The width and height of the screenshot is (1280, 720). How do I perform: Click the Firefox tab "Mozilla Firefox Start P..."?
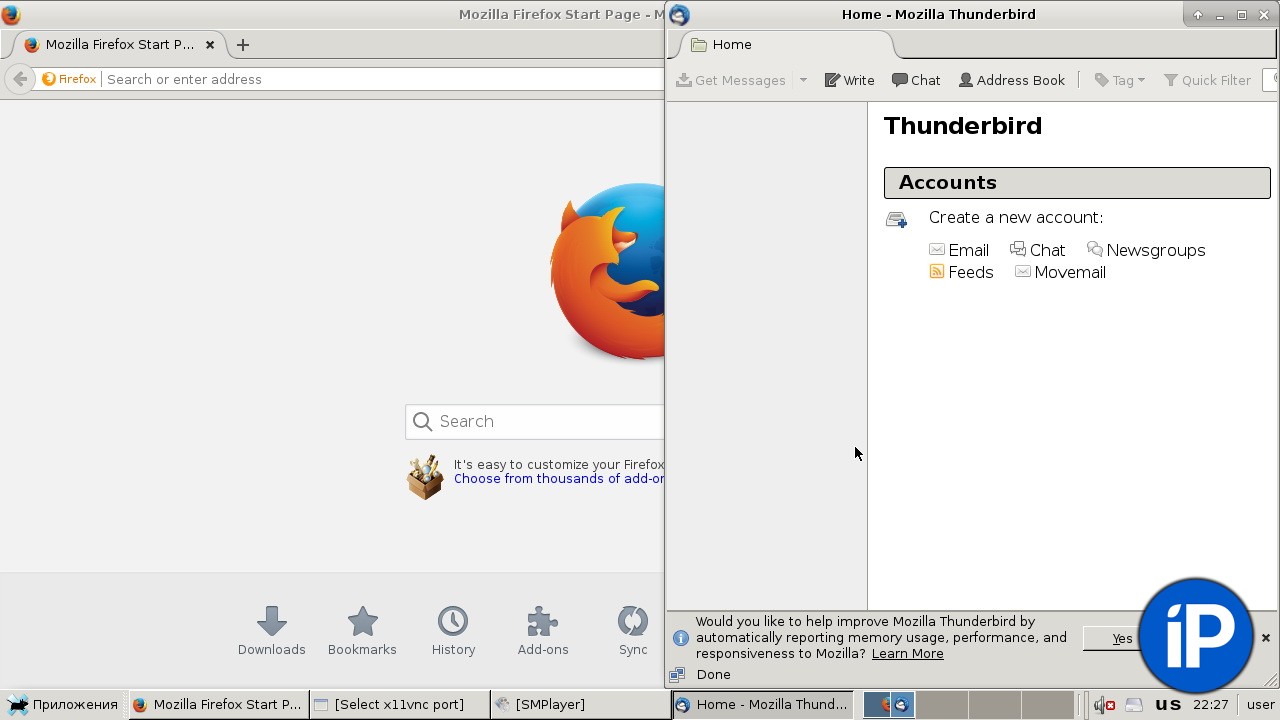(120, 44)
